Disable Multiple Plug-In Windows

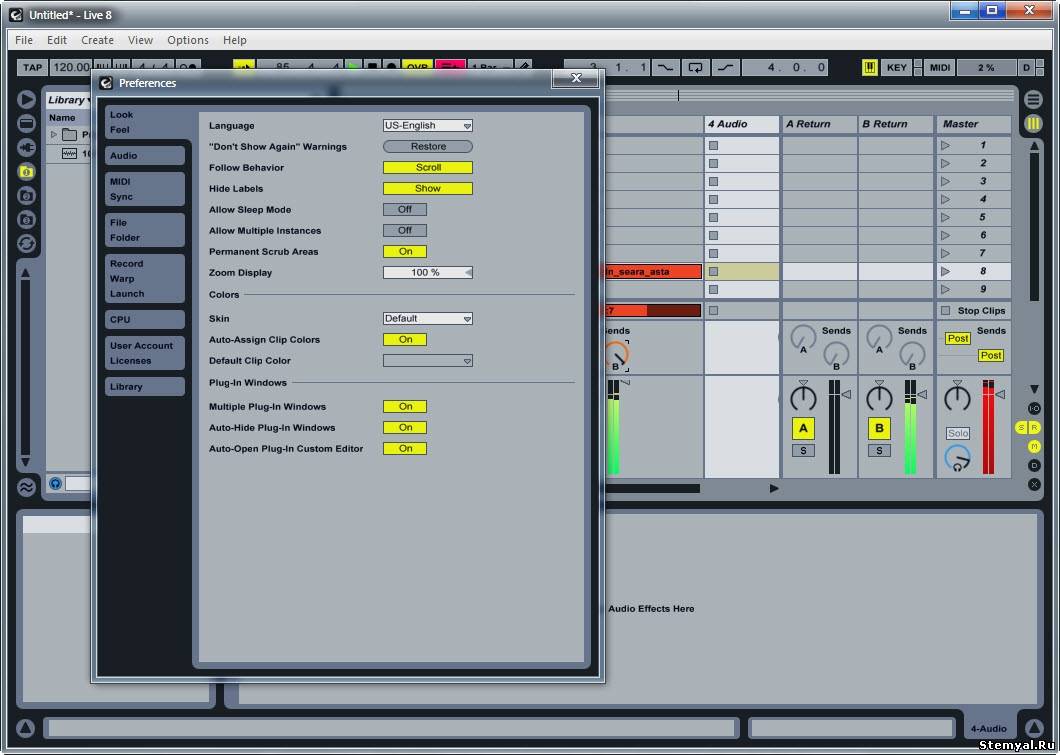pos(405,406)
